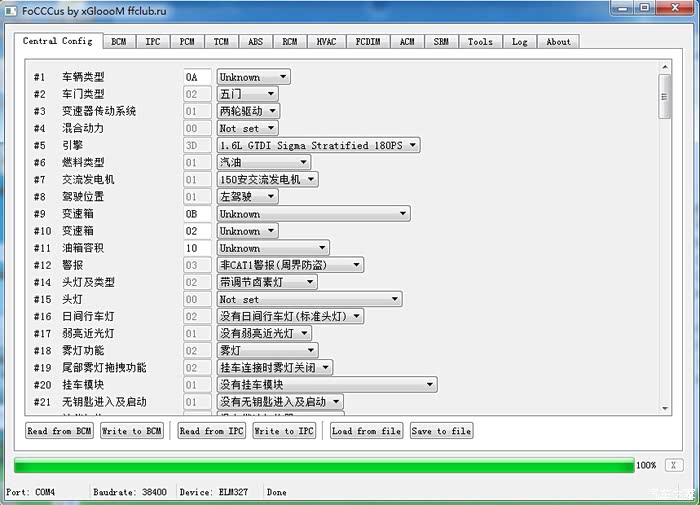Viewport: 700px width, 505px height.
Task: Select the PCM tab
Action: [187, 42]
